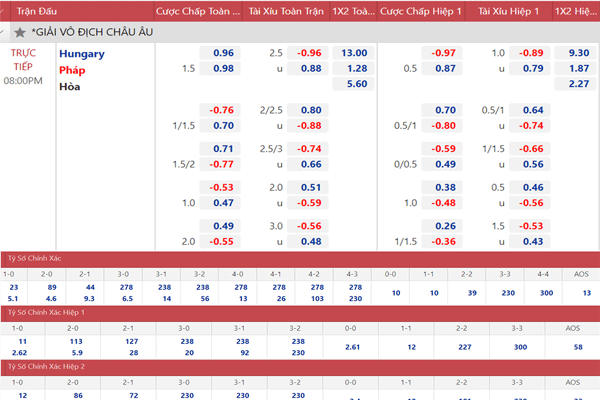Screen dimensions: 600x400
Task: Click the Cược Chấp Hiệp 1 column header
Action: [x=420, y=10]
